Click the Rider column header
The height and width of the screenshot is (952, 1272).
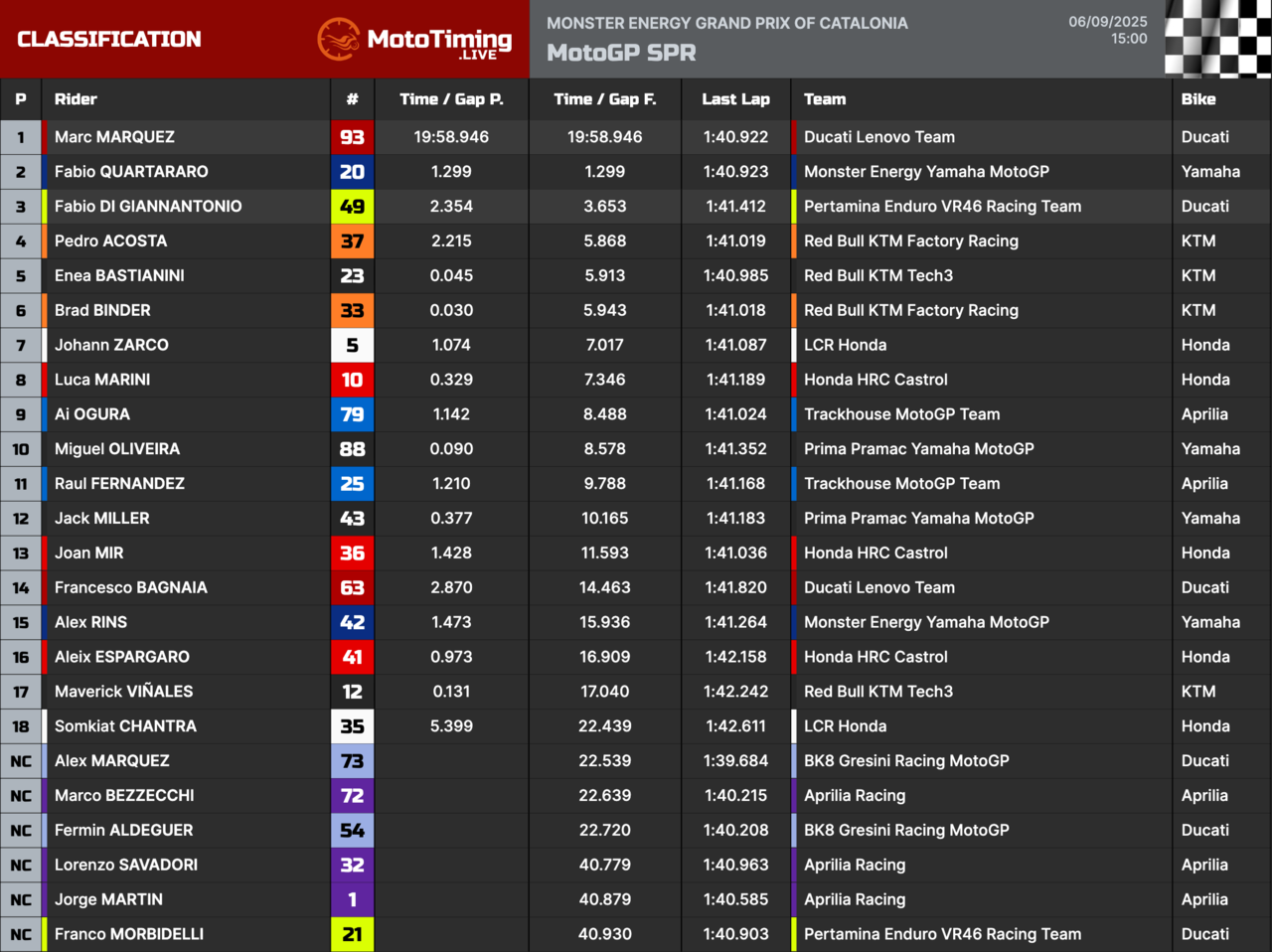click(76, 99)
